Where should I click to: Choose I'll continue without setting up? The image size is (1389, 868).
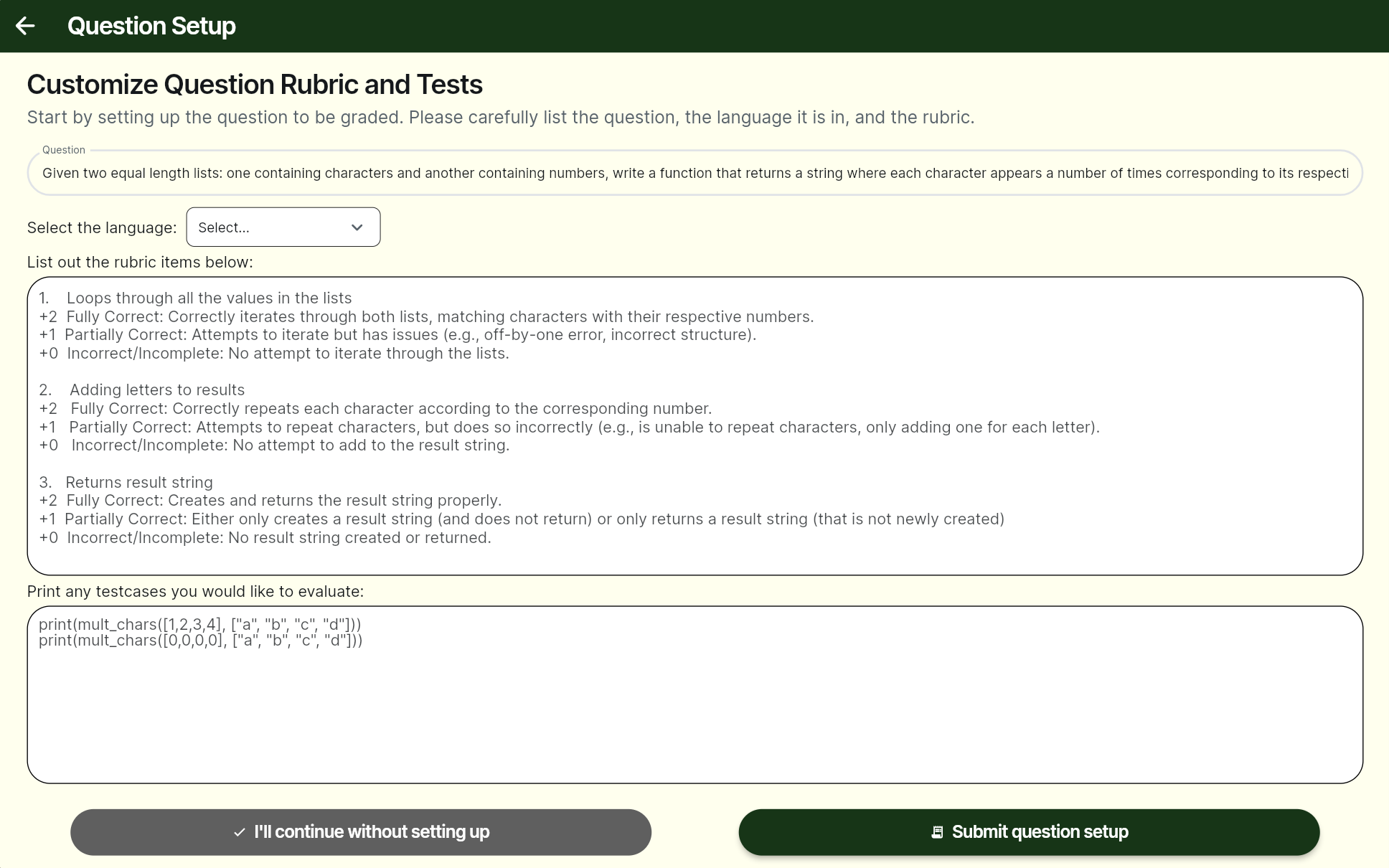[361, 832]
